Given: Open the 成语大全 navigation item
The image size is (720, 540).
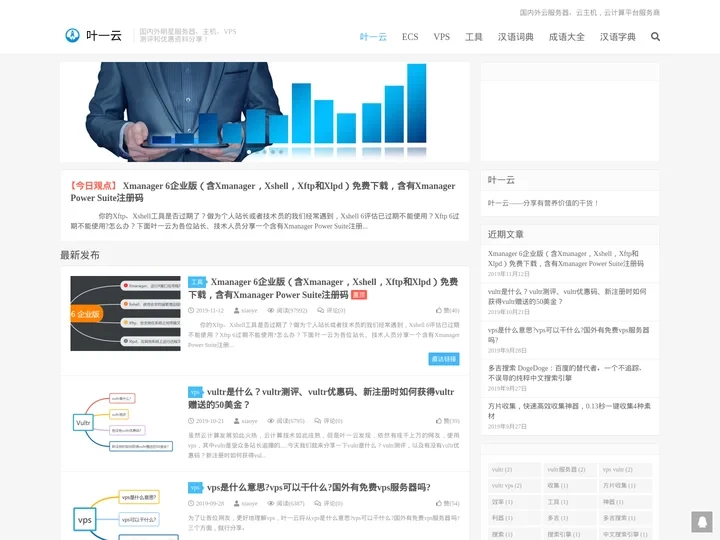Looking at the screenshot, I should (x=567, y=37).
